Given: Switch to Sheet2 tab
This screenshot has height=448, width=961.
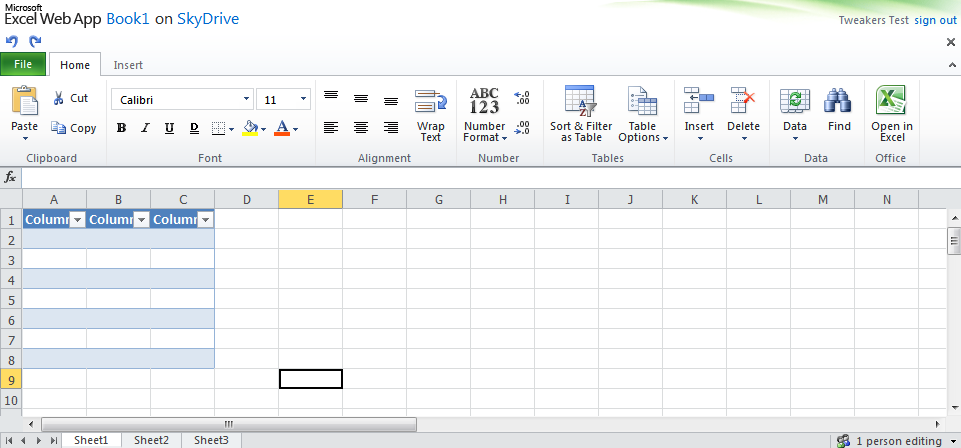Looking at the screenshot, I should pyautogui.click(x=151, y=440).
